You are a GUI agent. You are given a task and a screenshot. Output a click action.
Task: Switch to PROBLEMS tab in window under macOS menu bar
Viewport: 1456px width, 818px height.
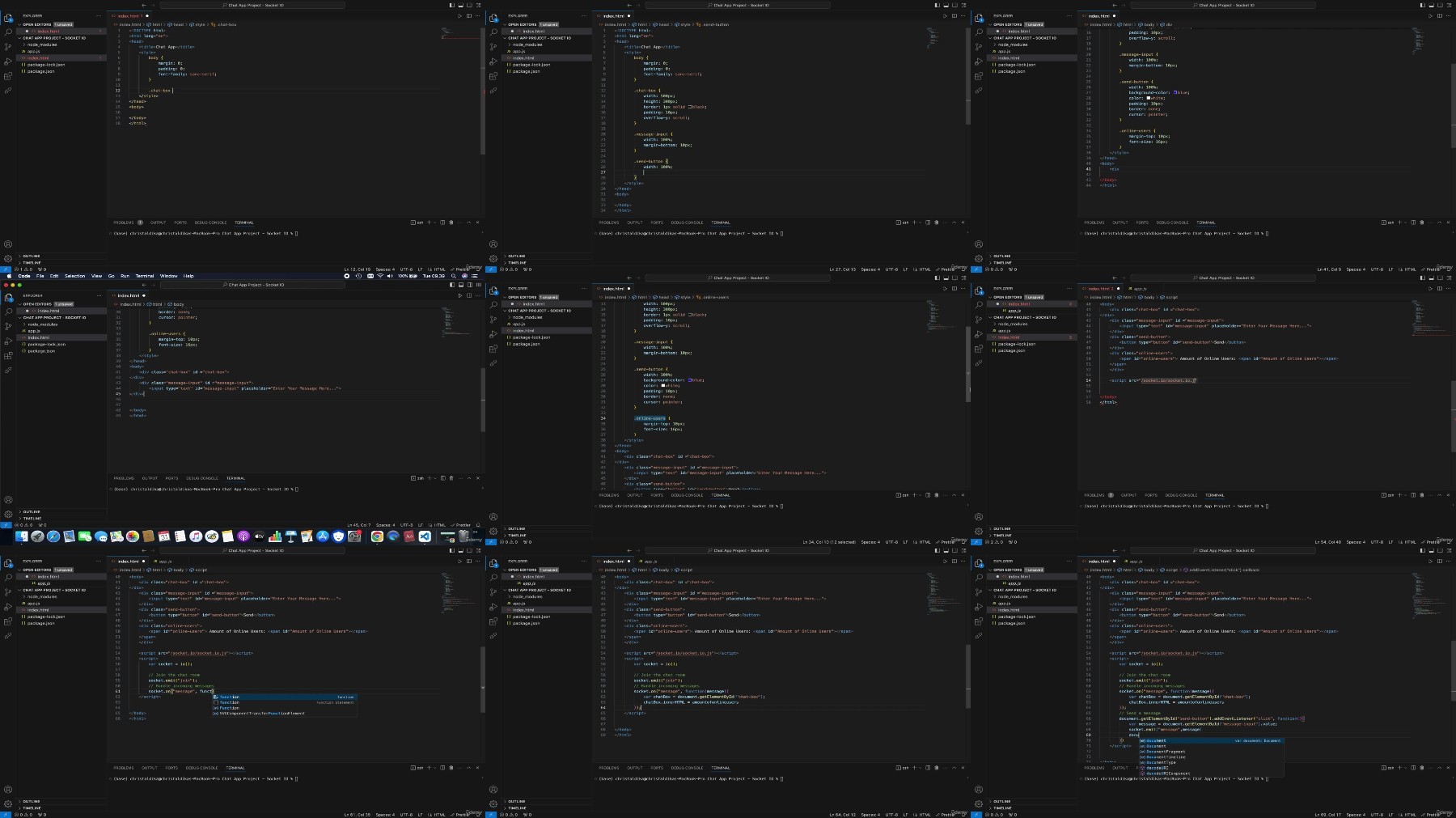[x=124, y=478]
